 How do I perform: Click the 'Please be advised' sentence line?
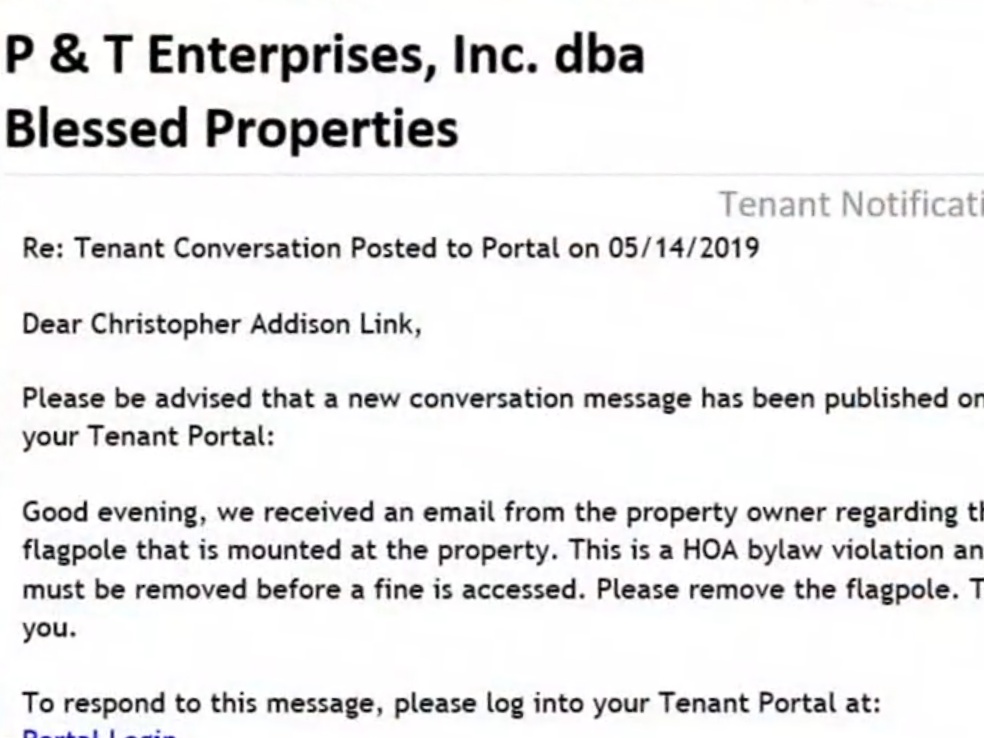click(503, 399)
